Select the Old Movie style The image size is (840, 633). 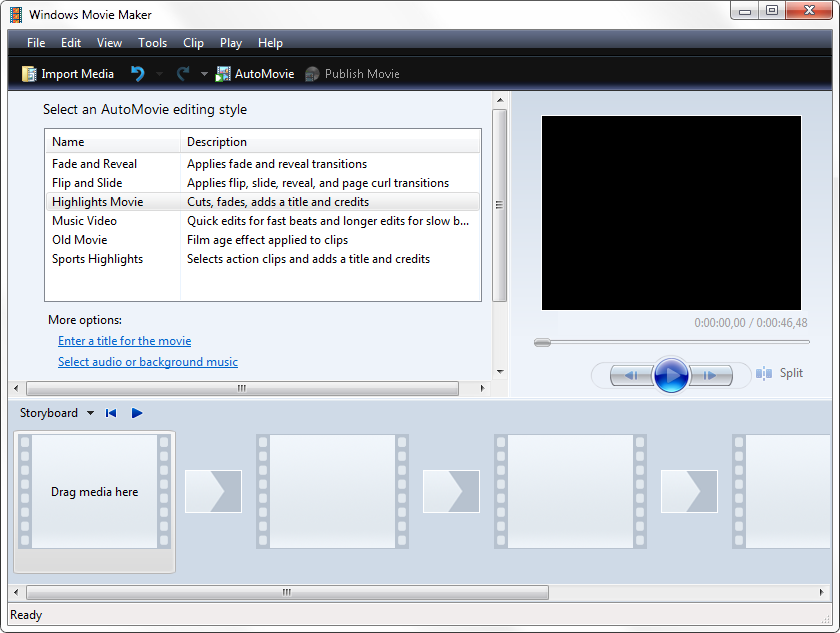(x=262, y=240)
